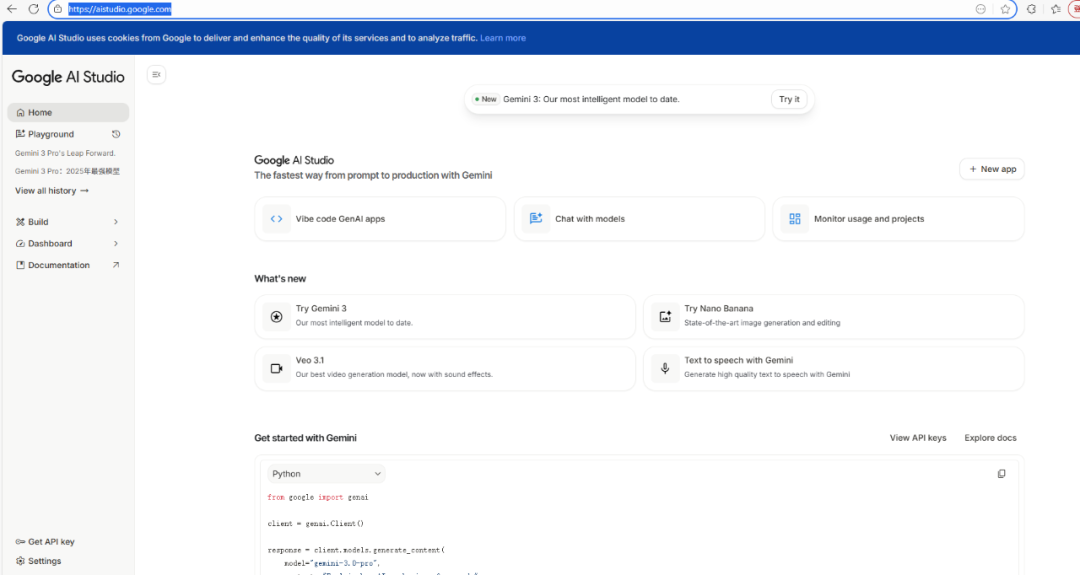Reload the page with refresh icon

click(34, 9)
